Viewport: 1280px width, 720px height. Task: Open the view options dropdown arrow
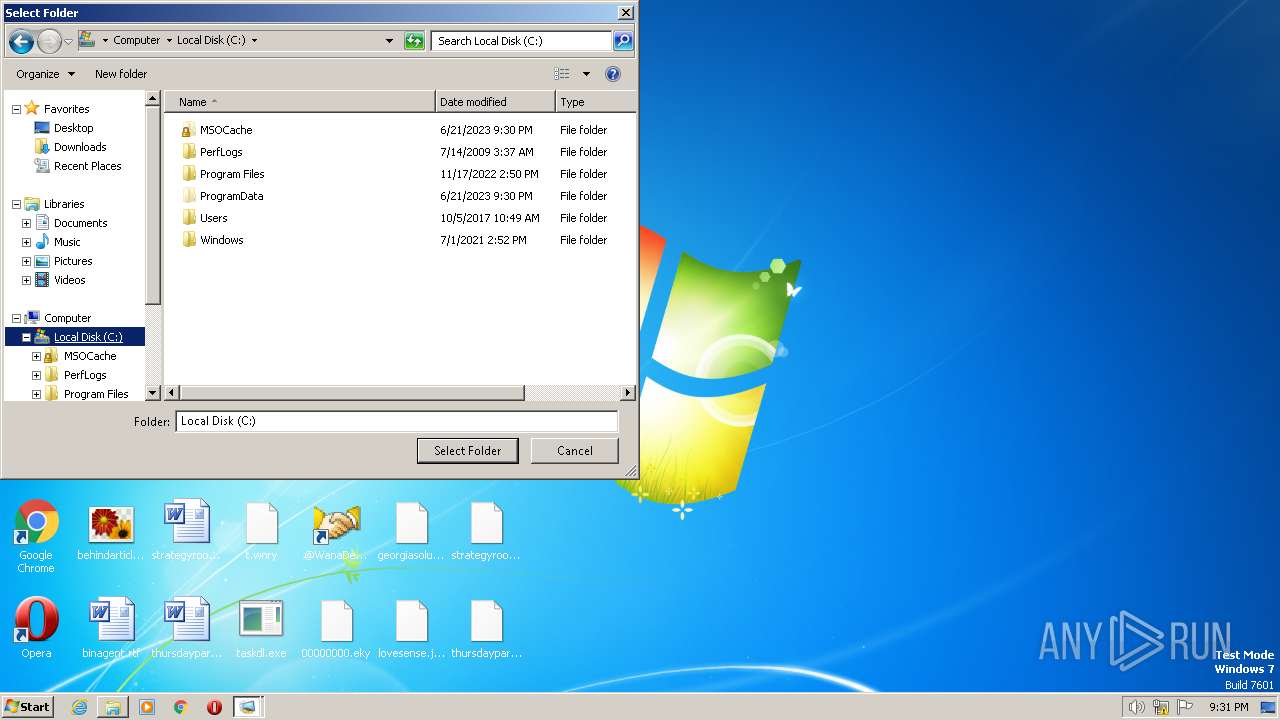pyautogui.click(x=586, y=74)
